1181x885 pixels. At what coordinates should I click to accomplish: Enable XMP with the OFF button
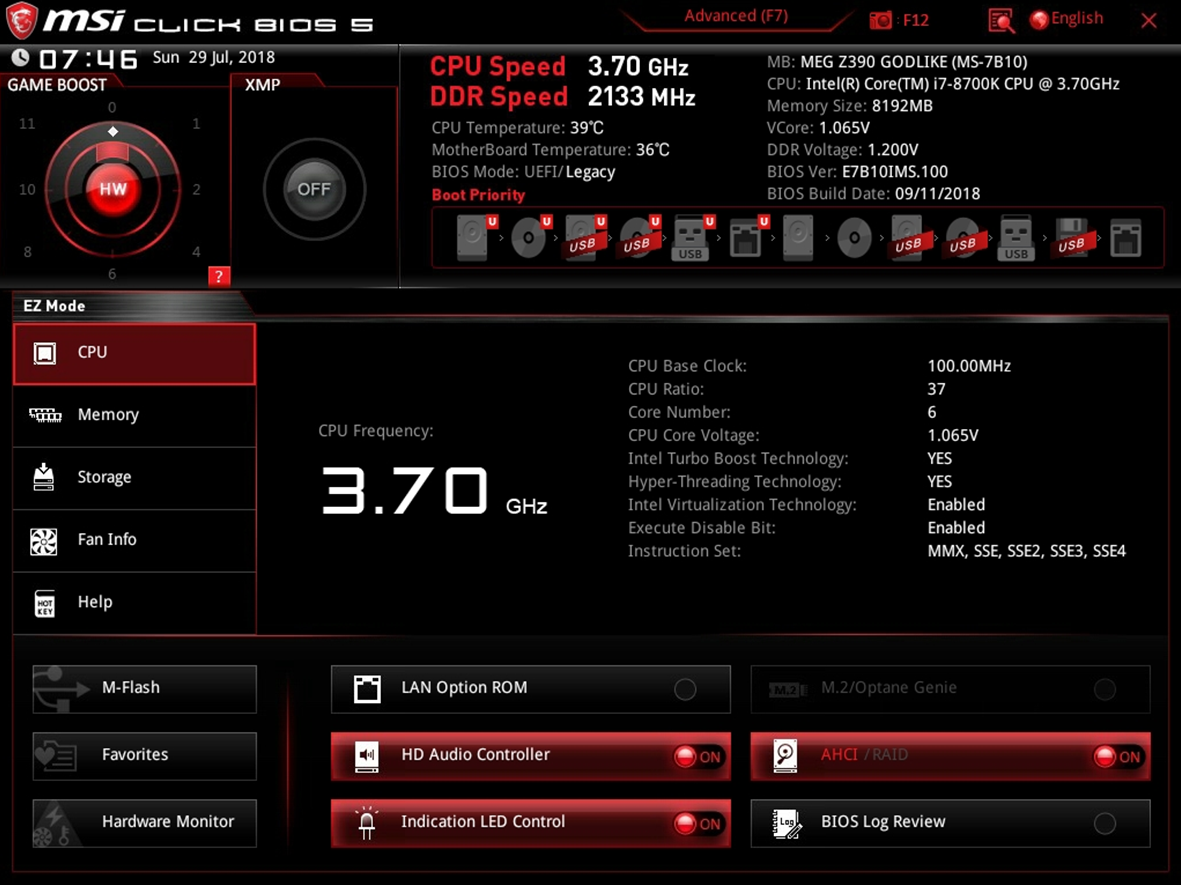point(314,189)
